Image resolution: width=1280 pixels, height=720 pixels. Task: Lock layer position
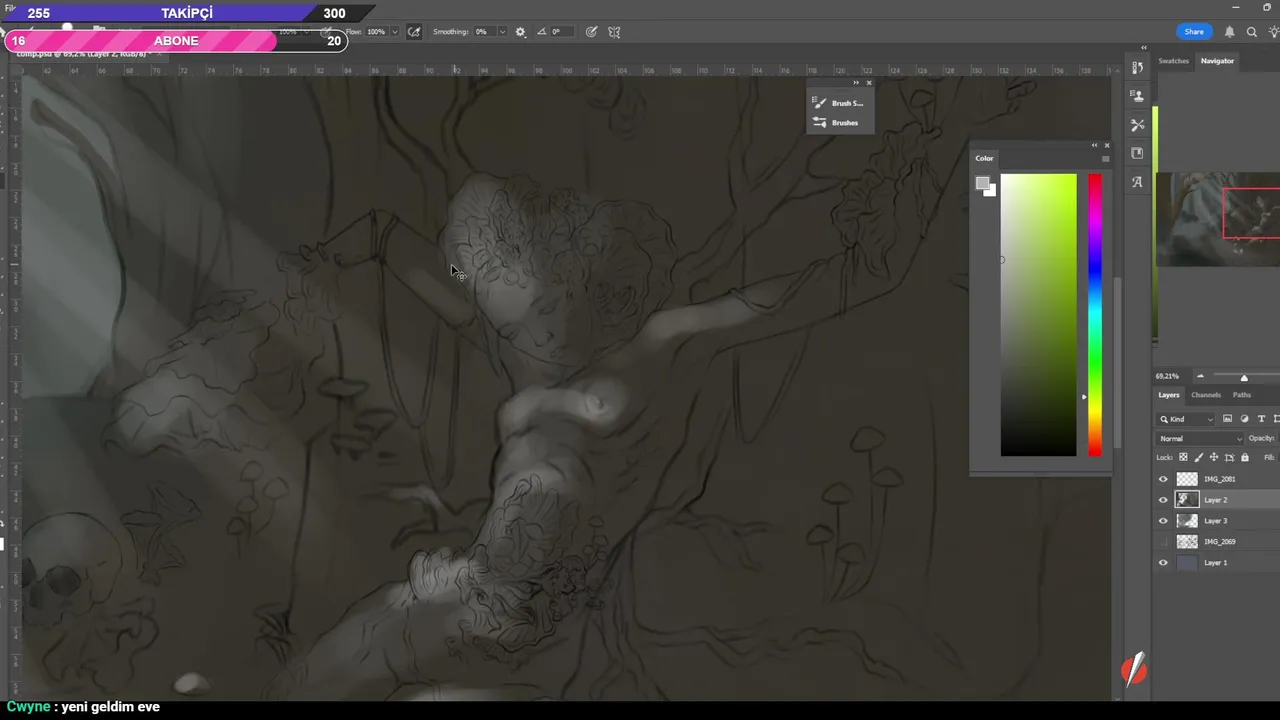click(1214, 458)
